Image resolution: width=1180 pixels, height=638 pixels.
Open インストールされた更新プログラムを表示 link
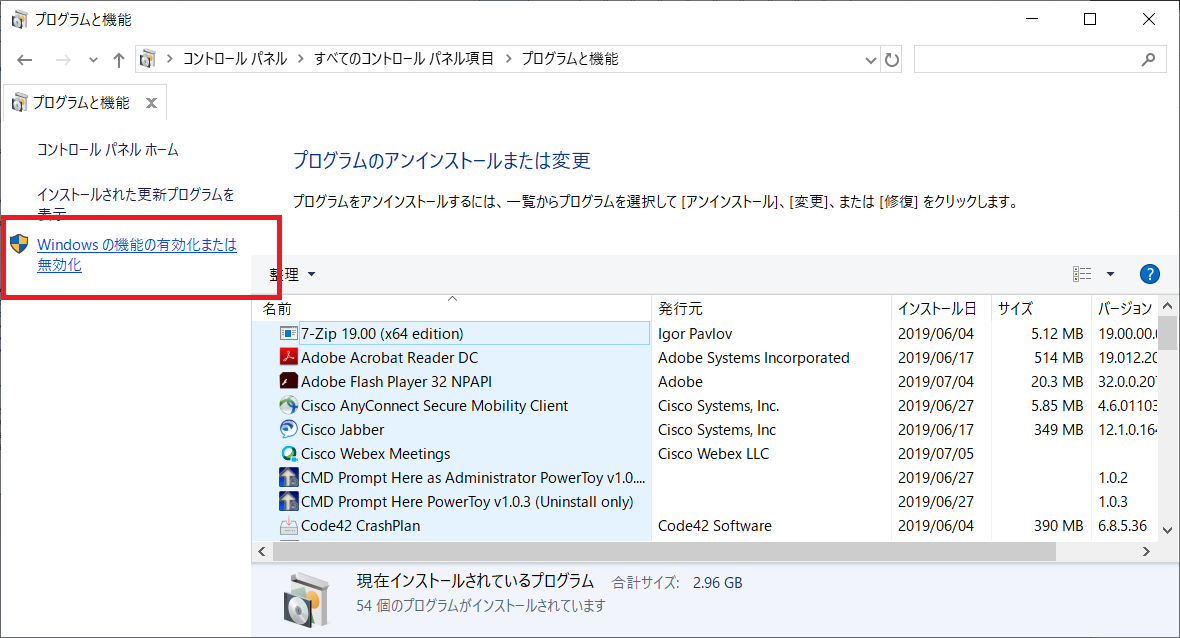(135, 203)
